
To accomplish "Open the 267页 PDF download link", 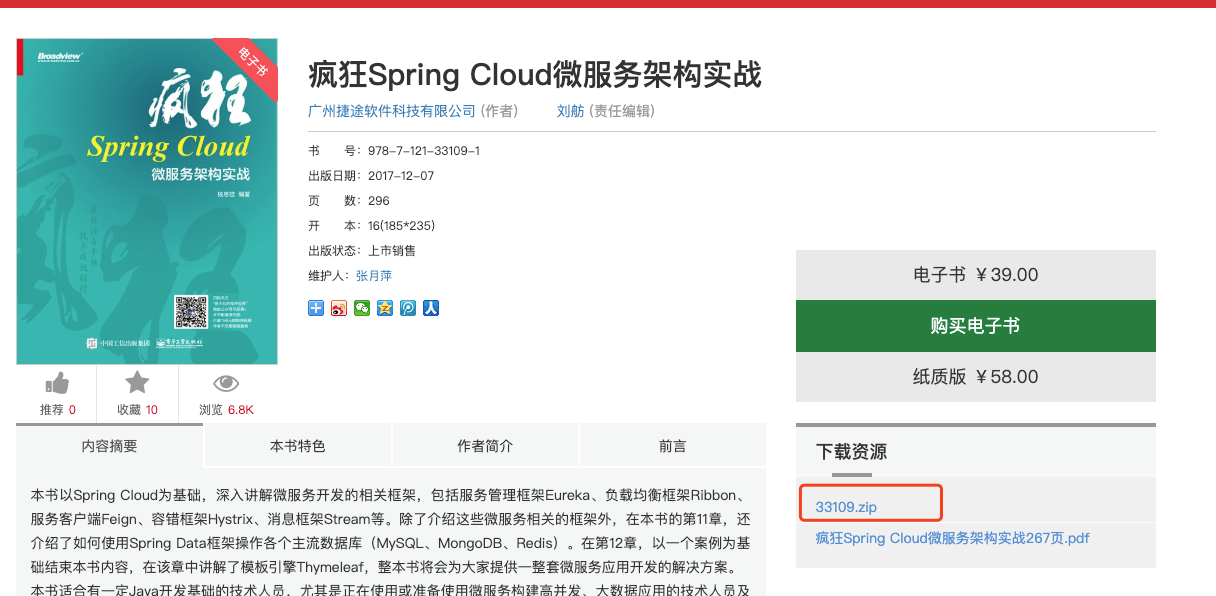I will (x=952, y=538).
